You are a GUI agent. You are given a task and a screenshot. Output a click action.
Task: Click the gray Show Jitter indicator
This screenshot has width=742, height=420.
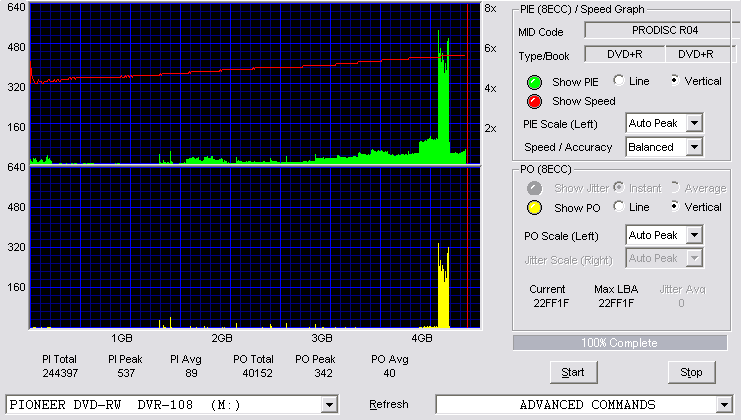pyautogui.click(x=534, y=188)
